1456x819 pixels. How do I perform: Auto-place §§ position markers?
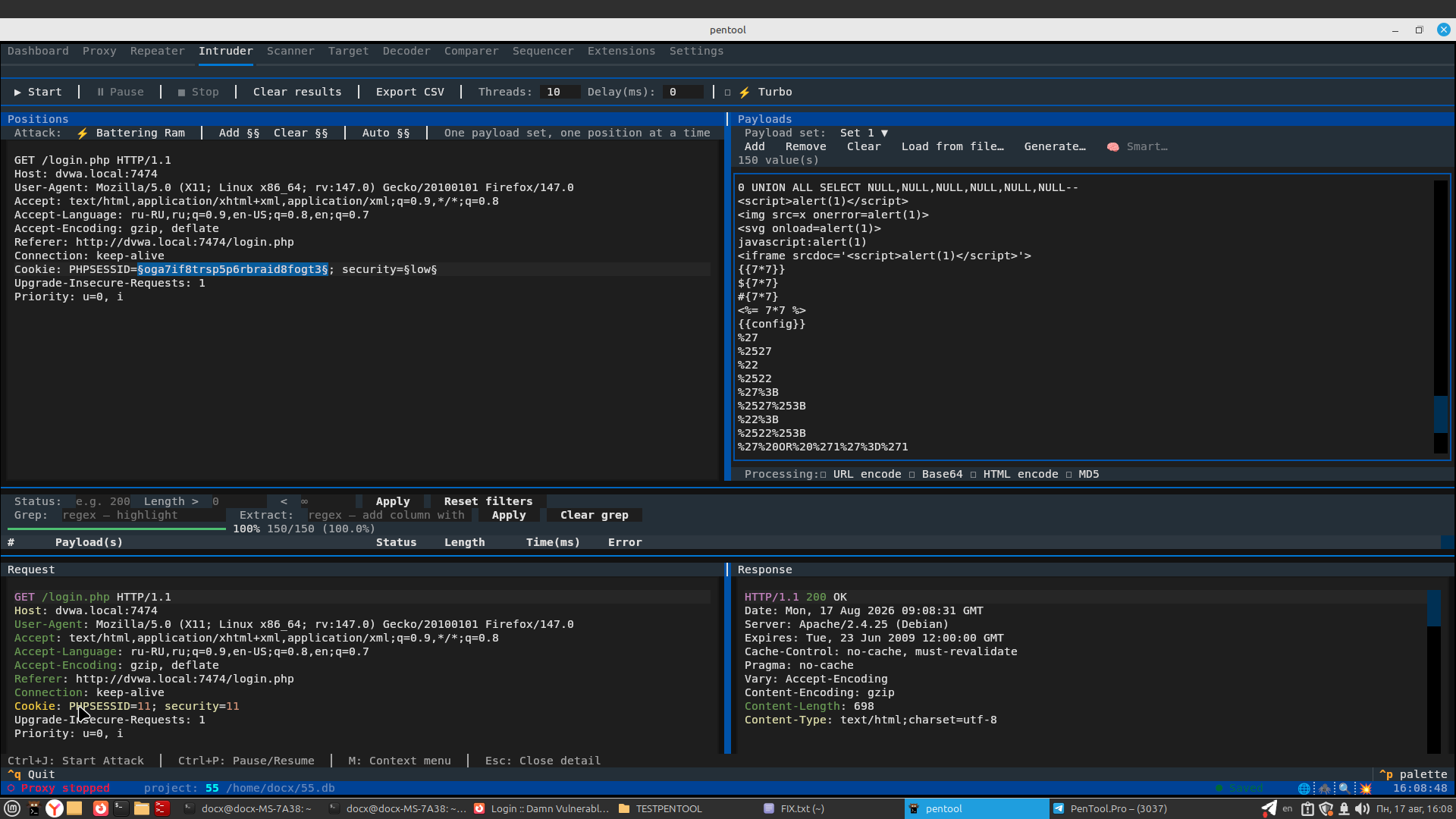[386, 133]
